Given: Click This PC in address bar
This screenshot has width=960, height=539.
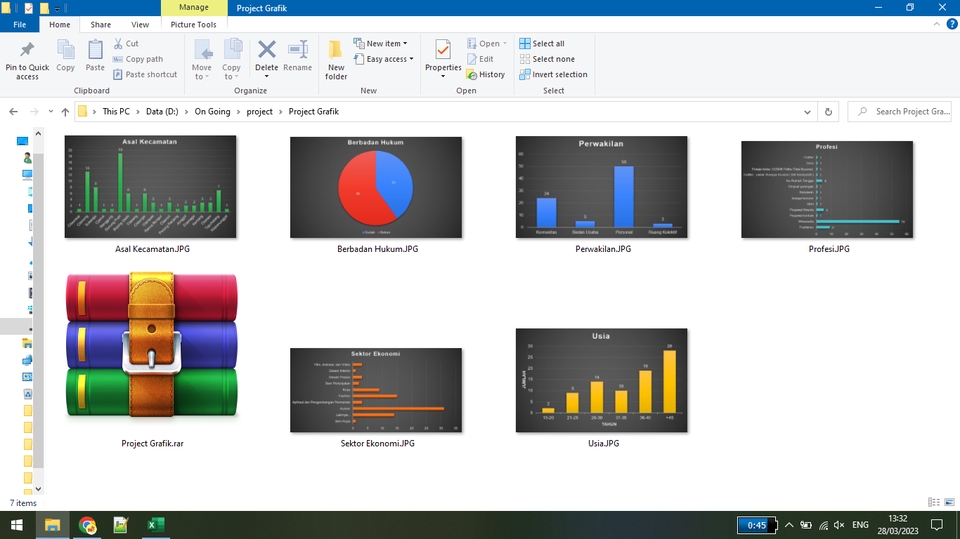Looking at the screenshot, I should tap(116, 111).
